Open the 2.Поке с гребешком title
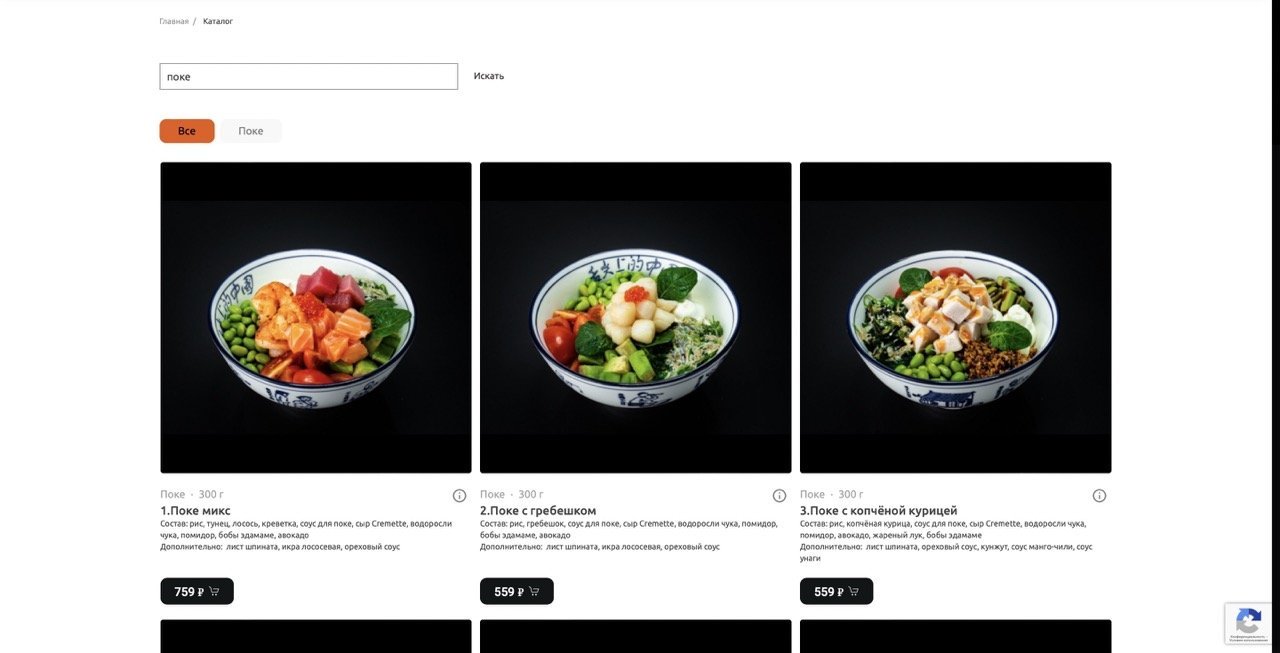This screenshot has height=653, width=1280. (x=538, y=511)
